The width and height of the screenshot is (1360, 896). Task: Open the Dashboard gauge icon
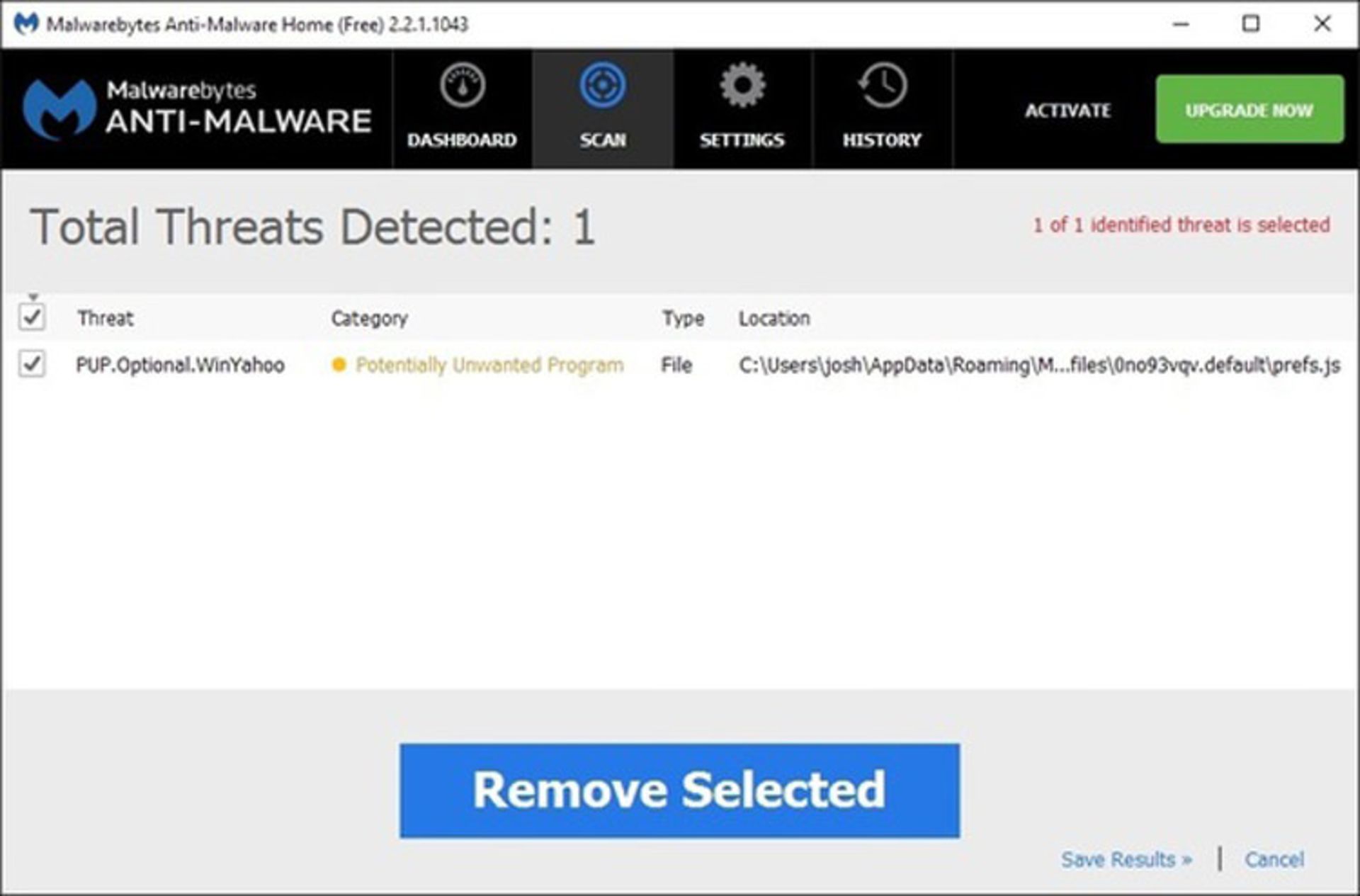(x=462, y=85)
